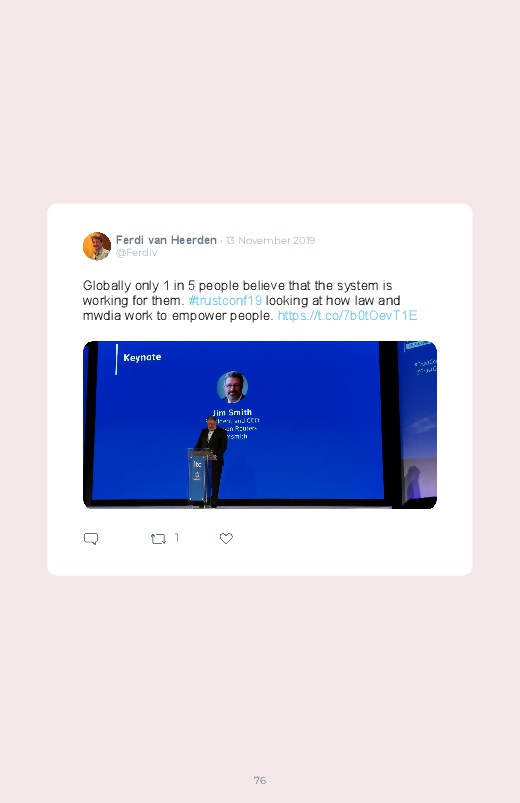This screenshot has height=803, width=520.
Task: Open the #trustconf19 hashtag
Action: 225,301
